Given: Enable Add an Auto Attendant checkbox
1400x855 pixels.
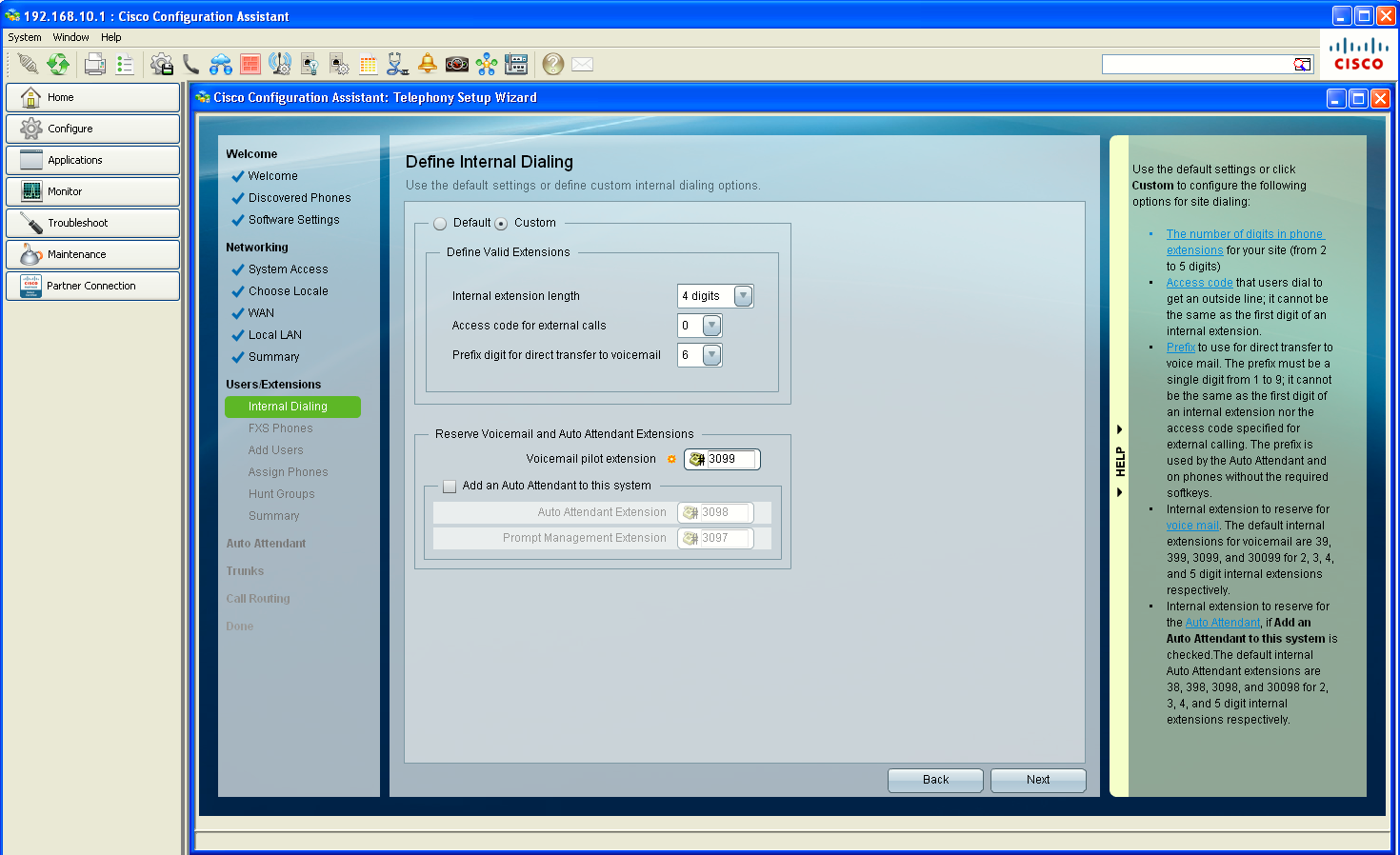Looking at the screenshot, I should coord(450,487).
